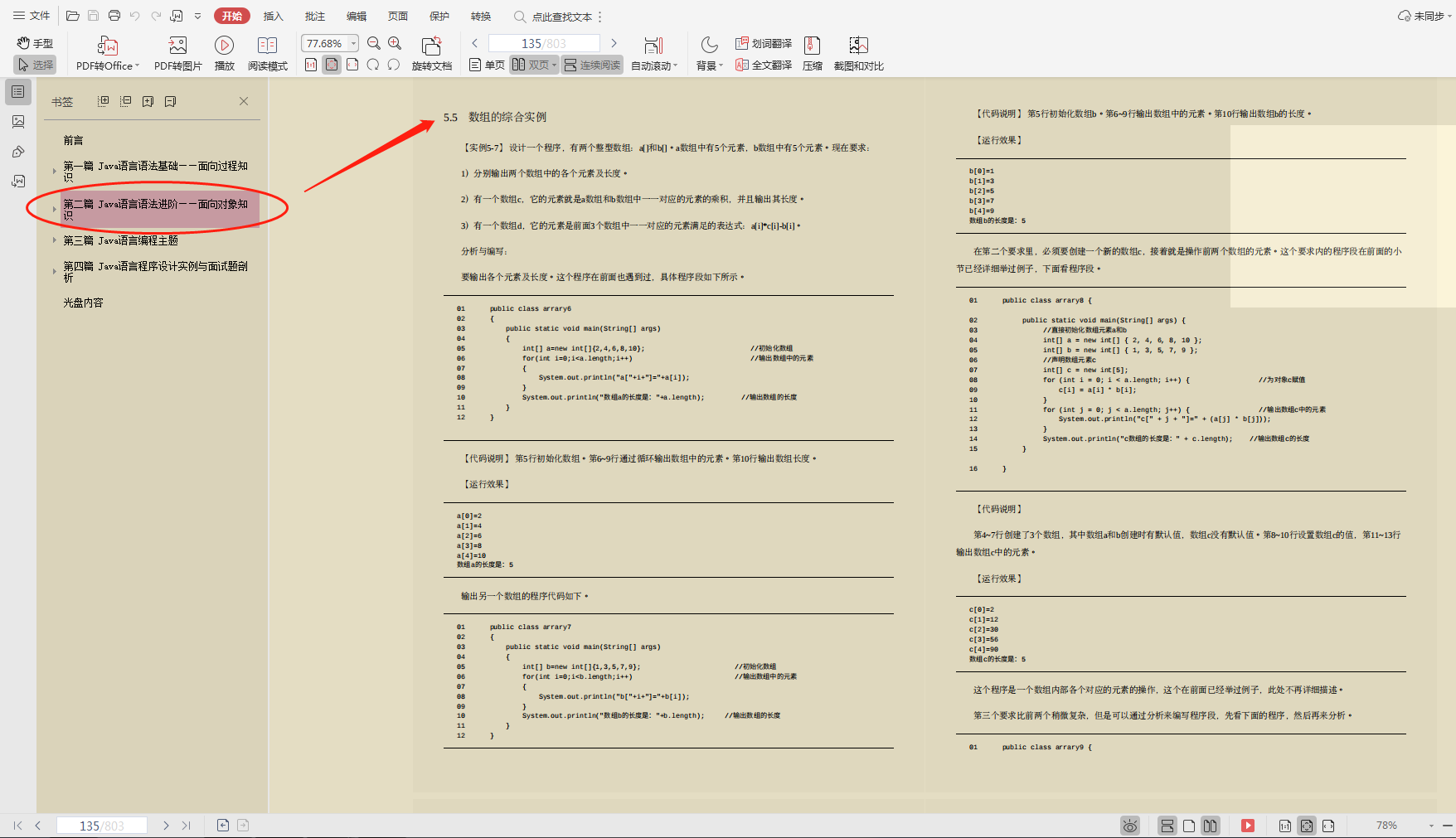Expand 第一篇 Java语言语法基础 bookmark
This screenshot has width=1456, height=838.
[55, 172]
